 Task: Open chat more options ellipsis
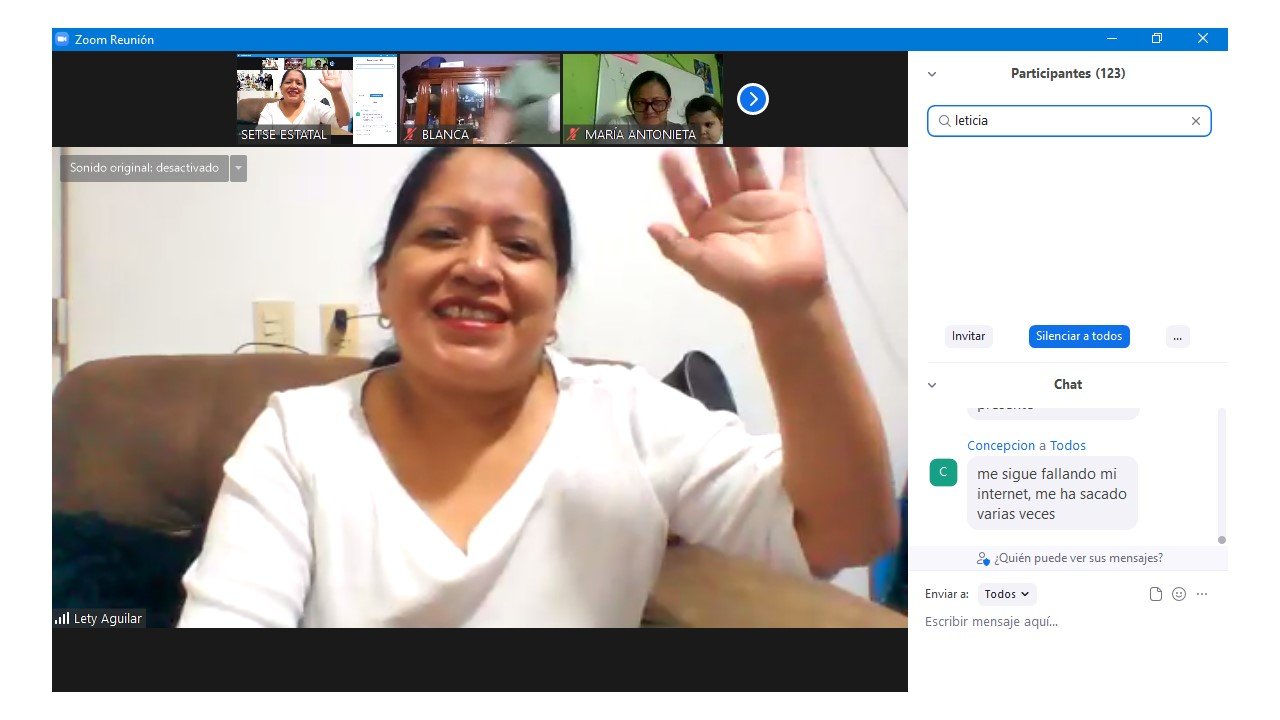(x=1202, y=594)
